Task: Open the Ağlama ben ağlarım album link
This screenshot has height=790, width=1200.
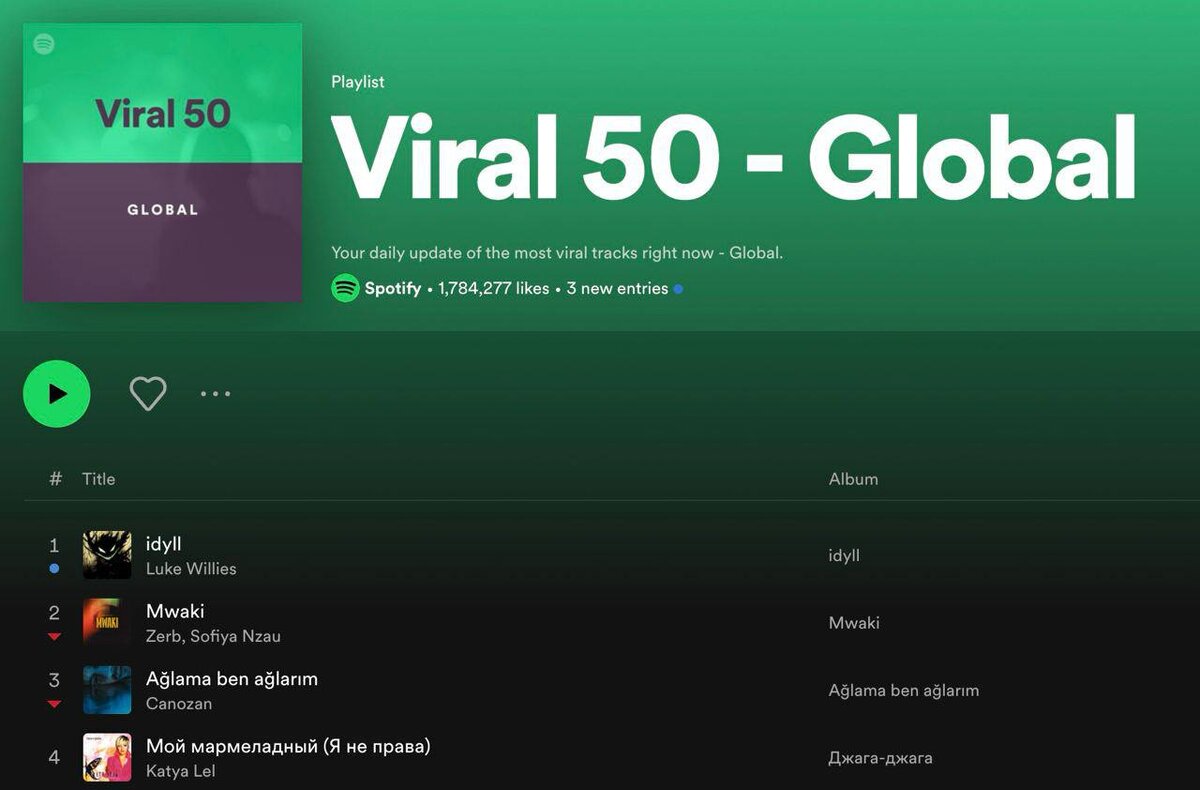Action: (904, 691)
